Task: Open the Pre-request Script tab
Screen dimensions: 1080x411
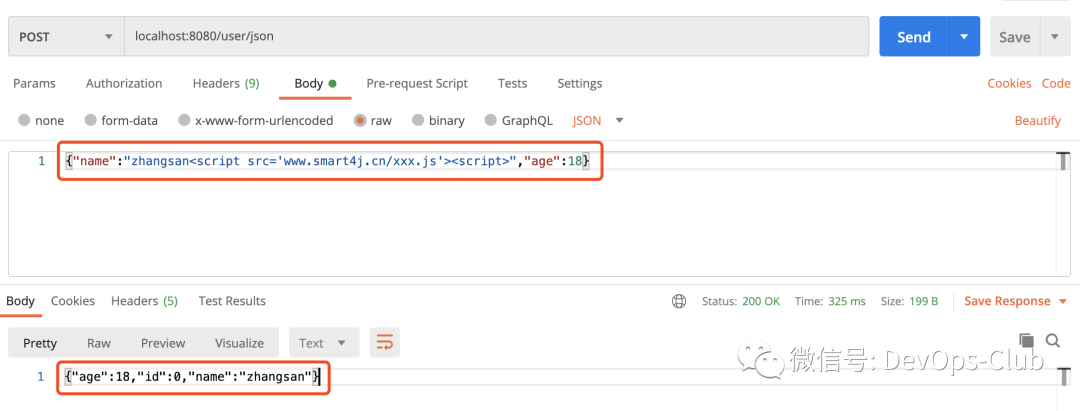Action: [x=417, y=83]
